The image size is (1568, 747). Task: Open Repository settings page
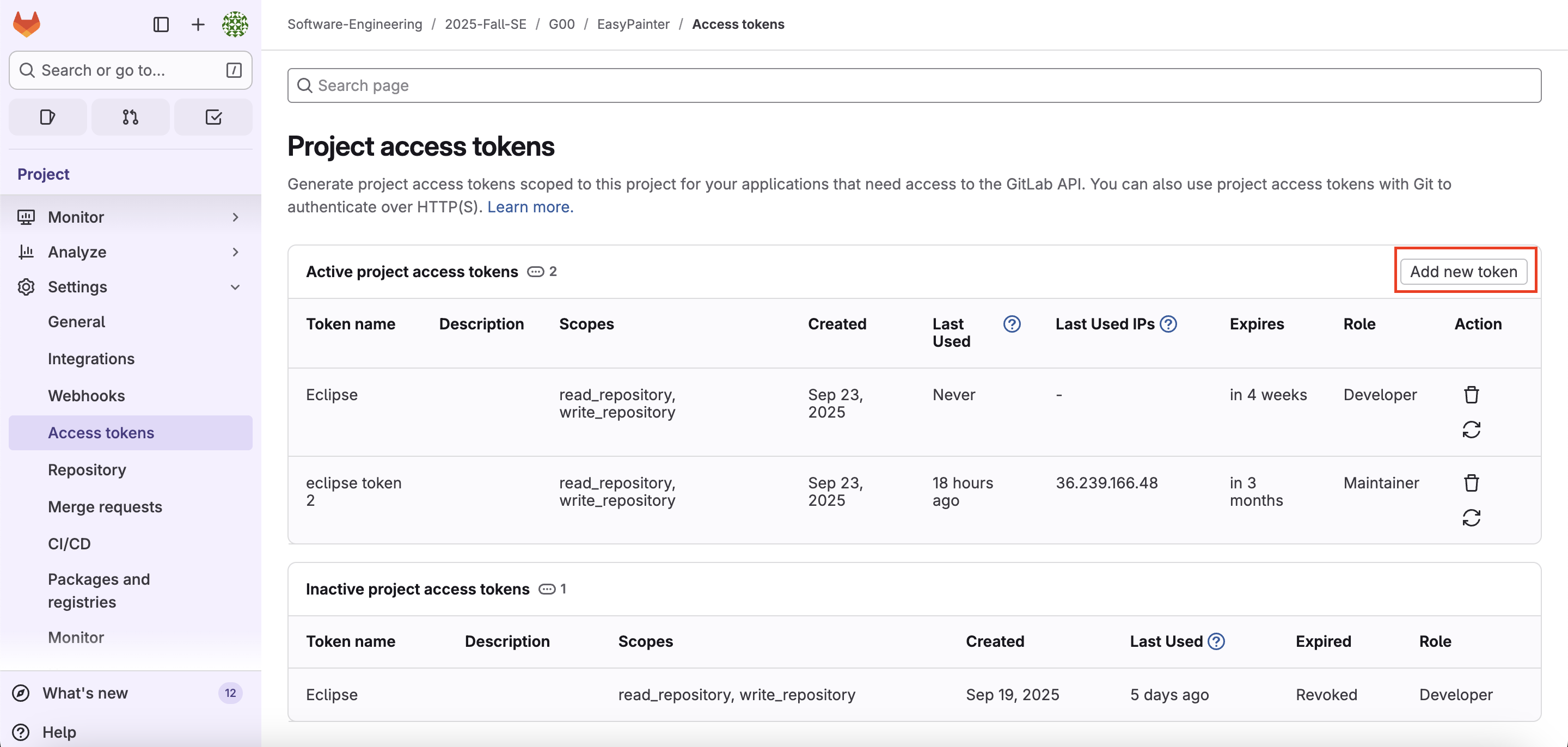click(87, 470)
